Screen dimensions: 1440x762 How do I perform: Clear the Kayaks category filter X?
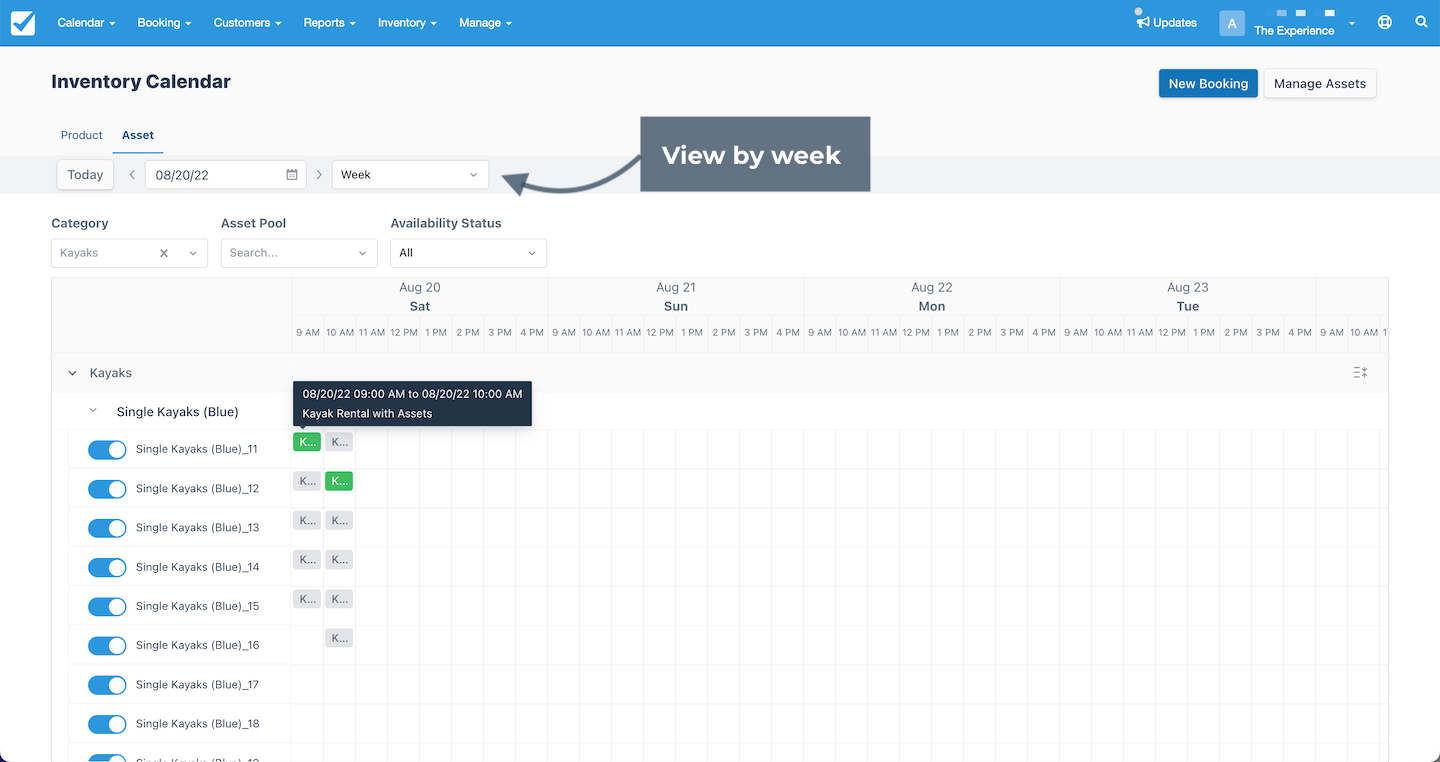[164, 253]
